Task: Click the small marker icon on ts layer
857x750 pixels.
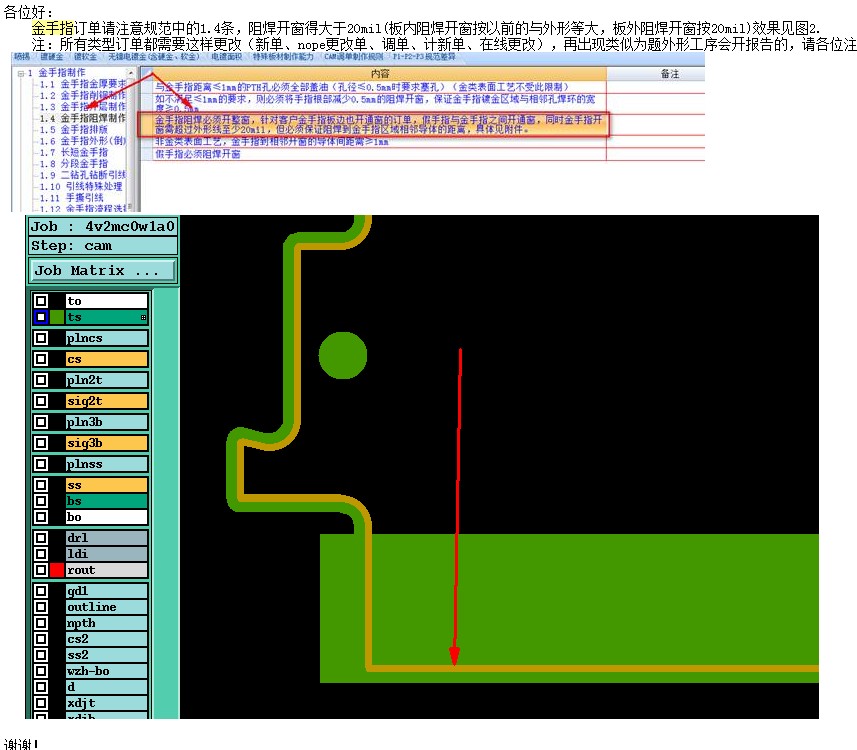Action: tap(143, 317)
